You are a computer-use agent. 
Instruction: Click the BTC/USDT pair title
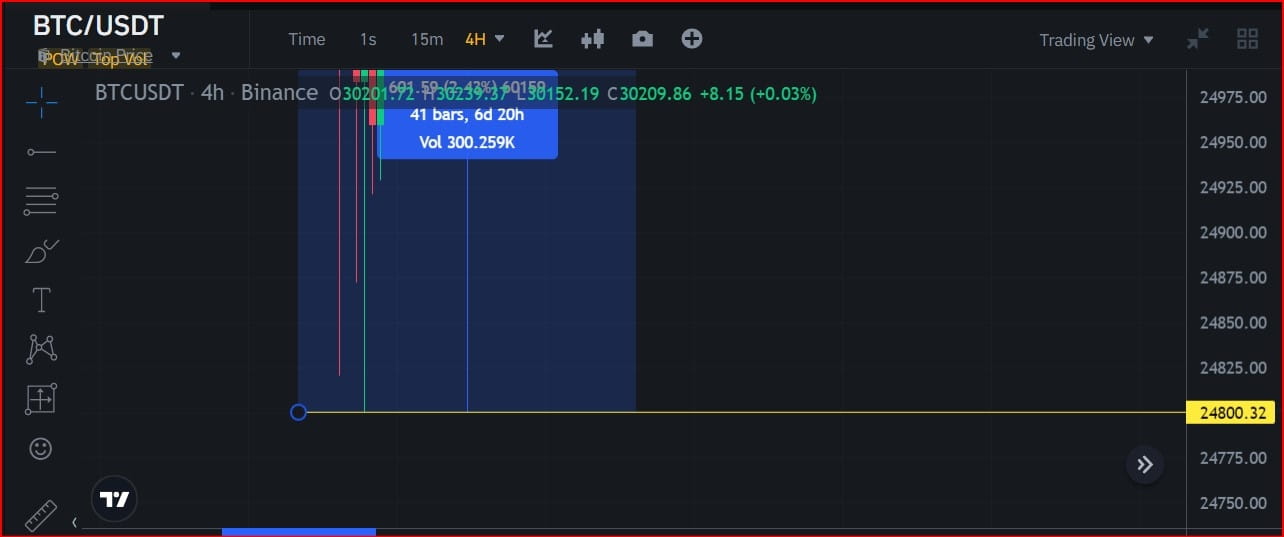(x=98, y=26)
